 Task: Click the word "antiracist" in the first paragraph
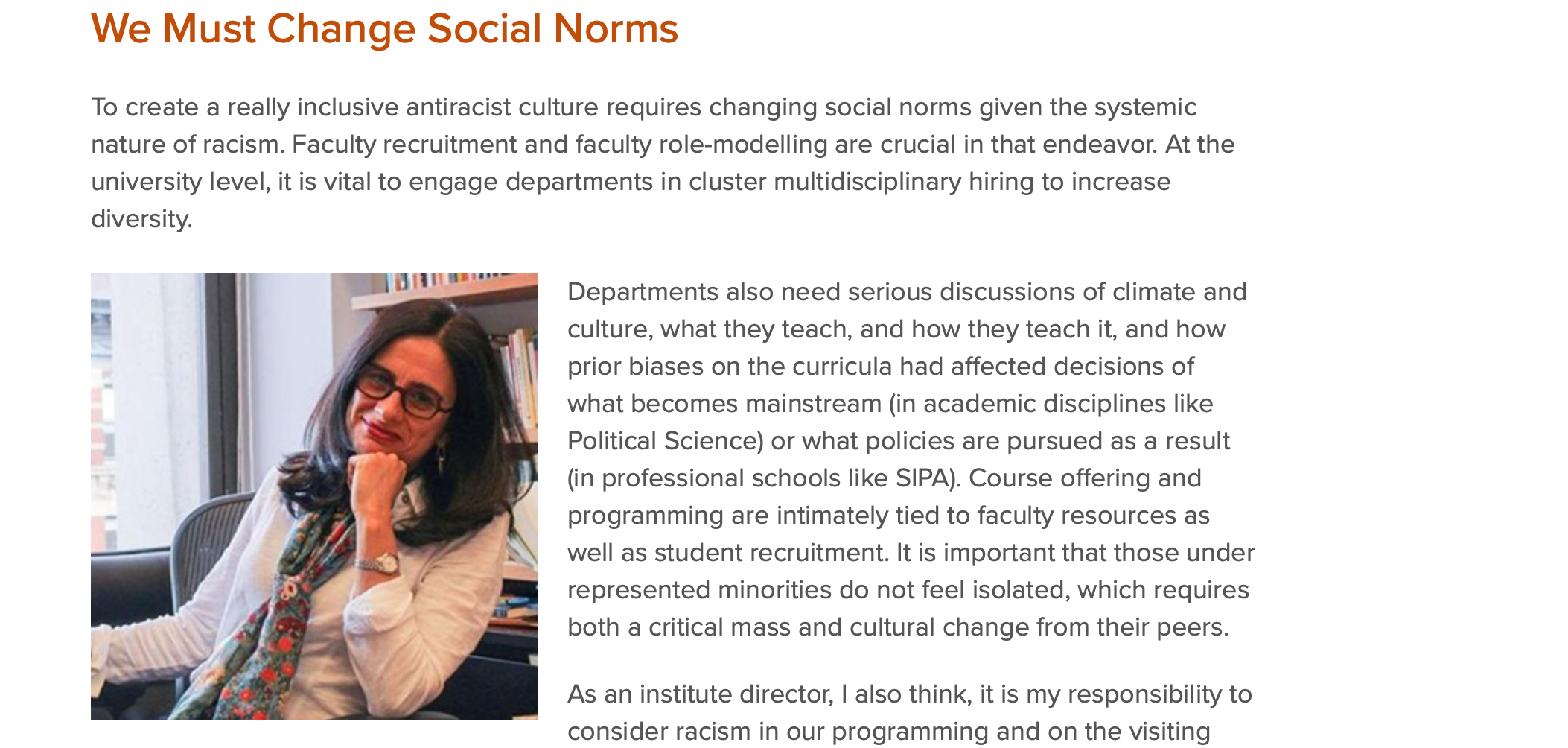click(x=458, y=107)
